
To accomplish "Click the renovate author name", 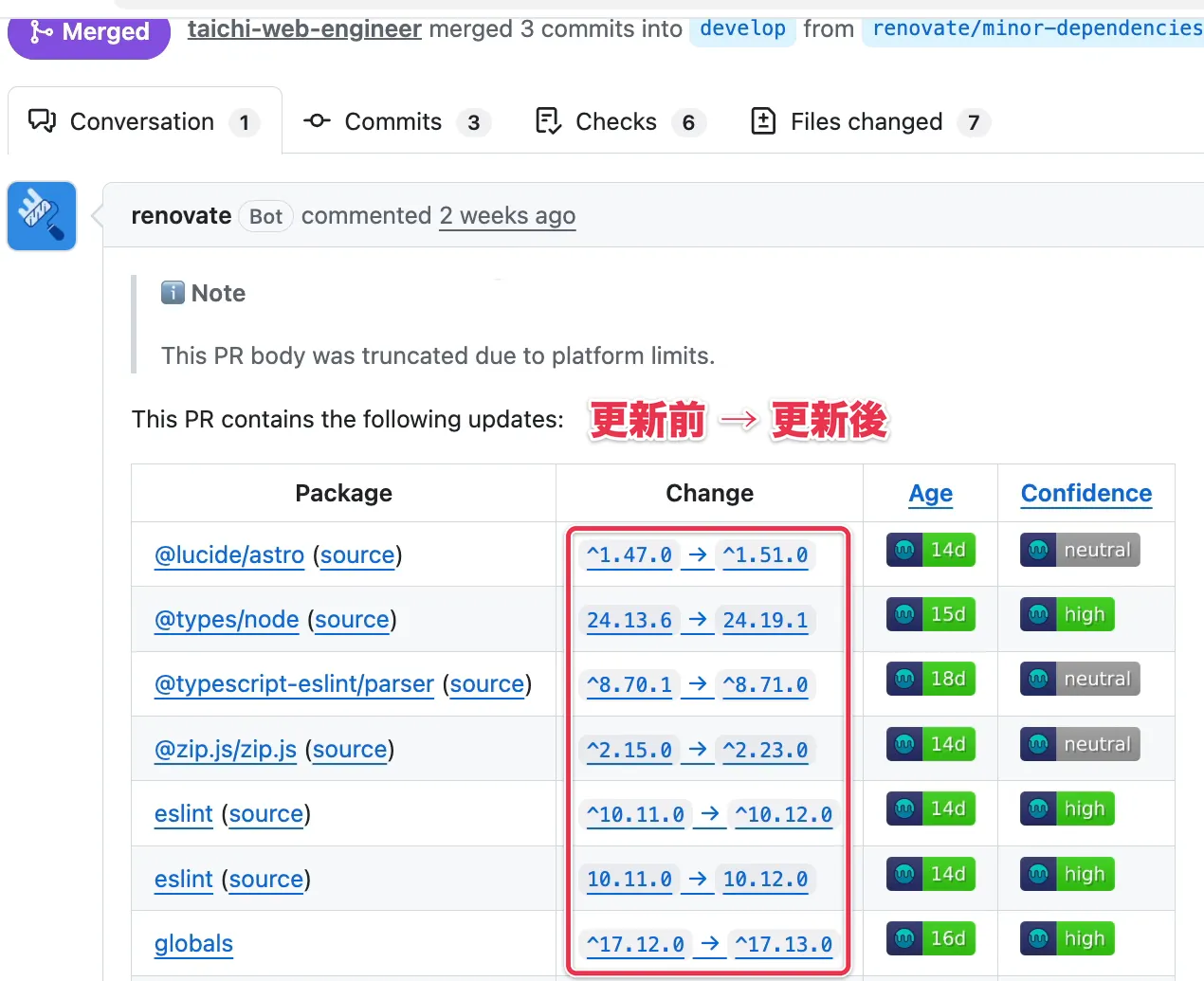I will point(181,216).
